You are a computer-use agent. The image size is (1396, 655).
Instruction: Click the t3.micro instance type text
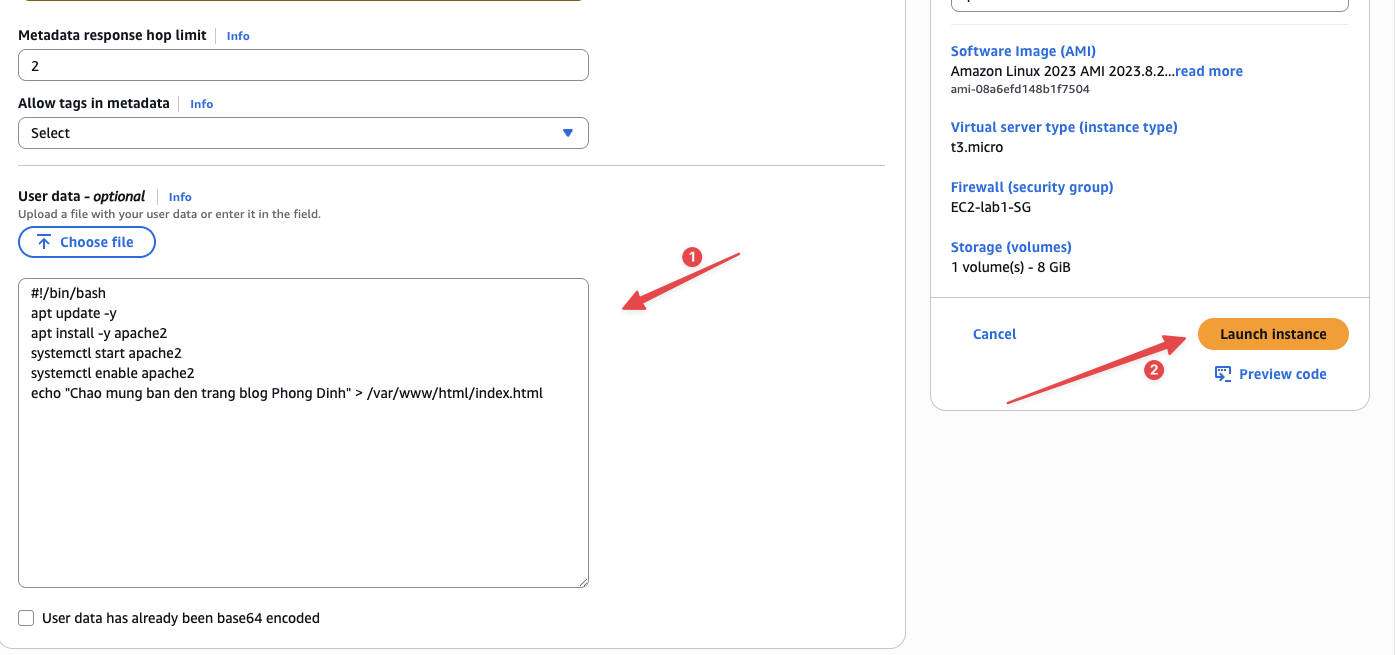pyautogui.click(x=977, y=147)
